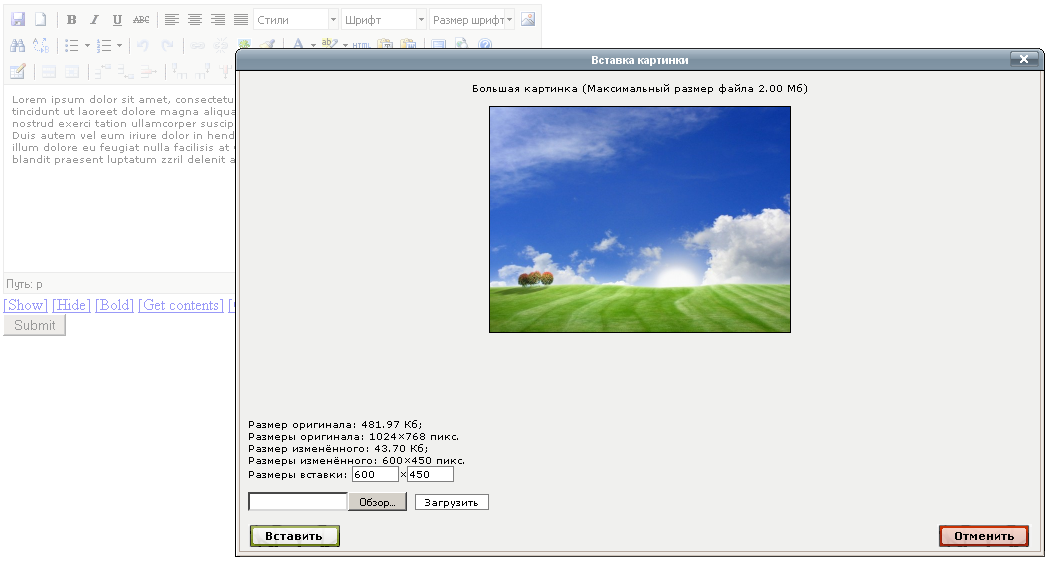Center align the text

pyautogui.click(x=195, y=19)
